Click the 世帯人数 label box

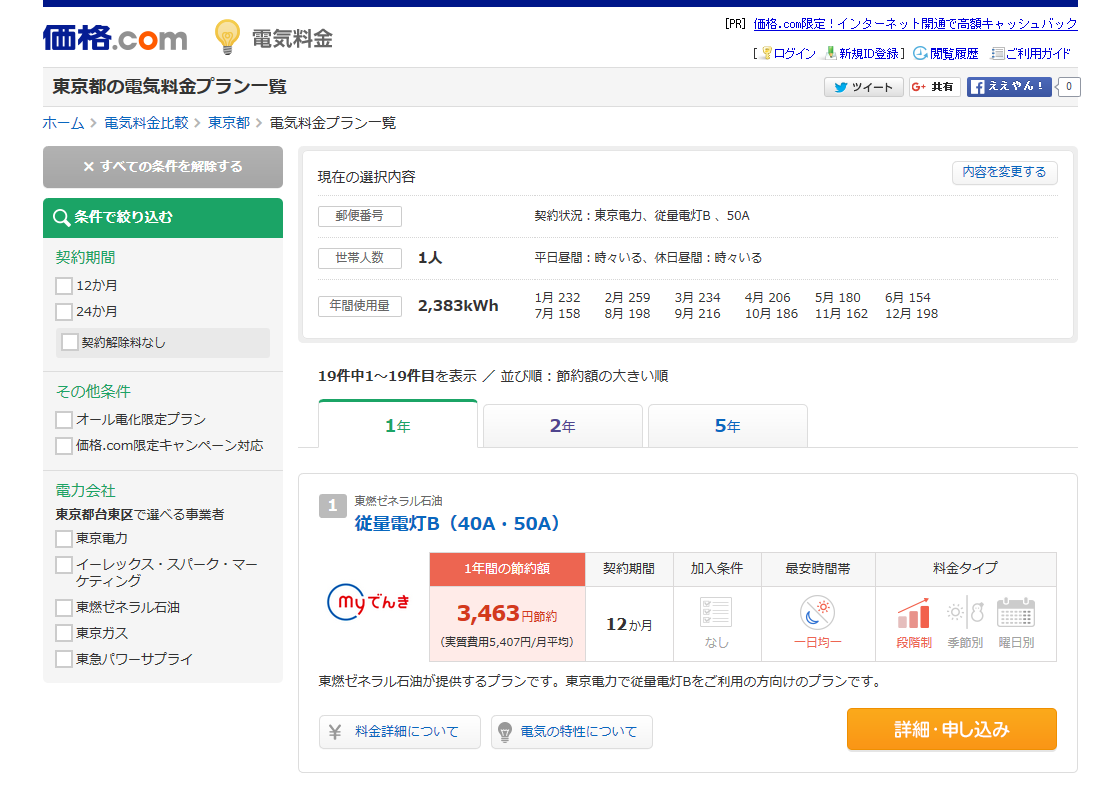point(359,258)
